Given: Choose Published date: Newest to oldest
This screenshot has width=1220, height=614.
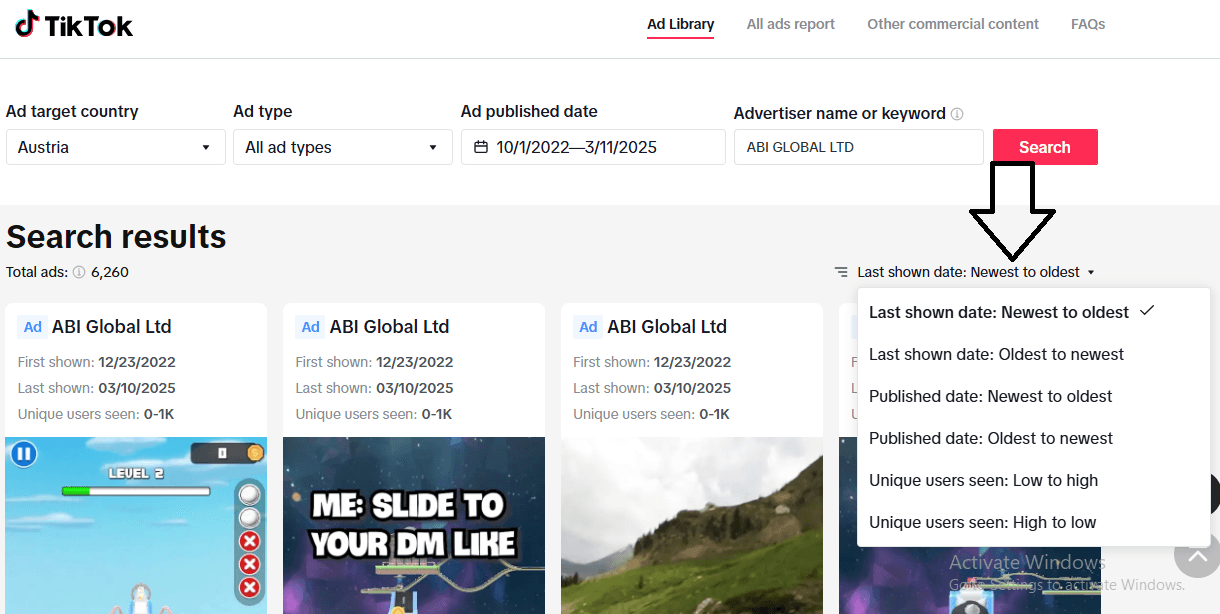Looking at the screenshot, I should (x=990, y=396).
